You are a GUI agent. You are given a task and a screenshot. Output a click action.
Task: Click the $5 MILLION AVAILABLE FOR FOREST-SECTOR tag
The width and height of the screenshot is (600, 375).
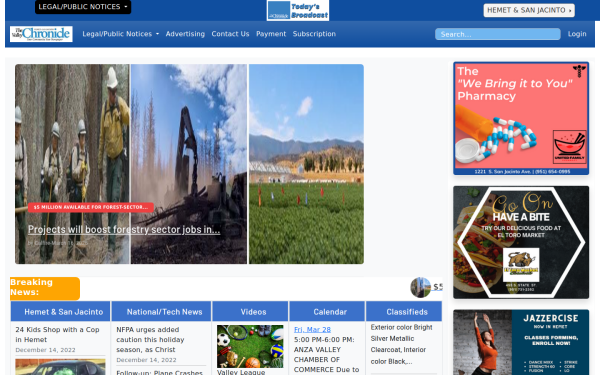tap(91, 207)
